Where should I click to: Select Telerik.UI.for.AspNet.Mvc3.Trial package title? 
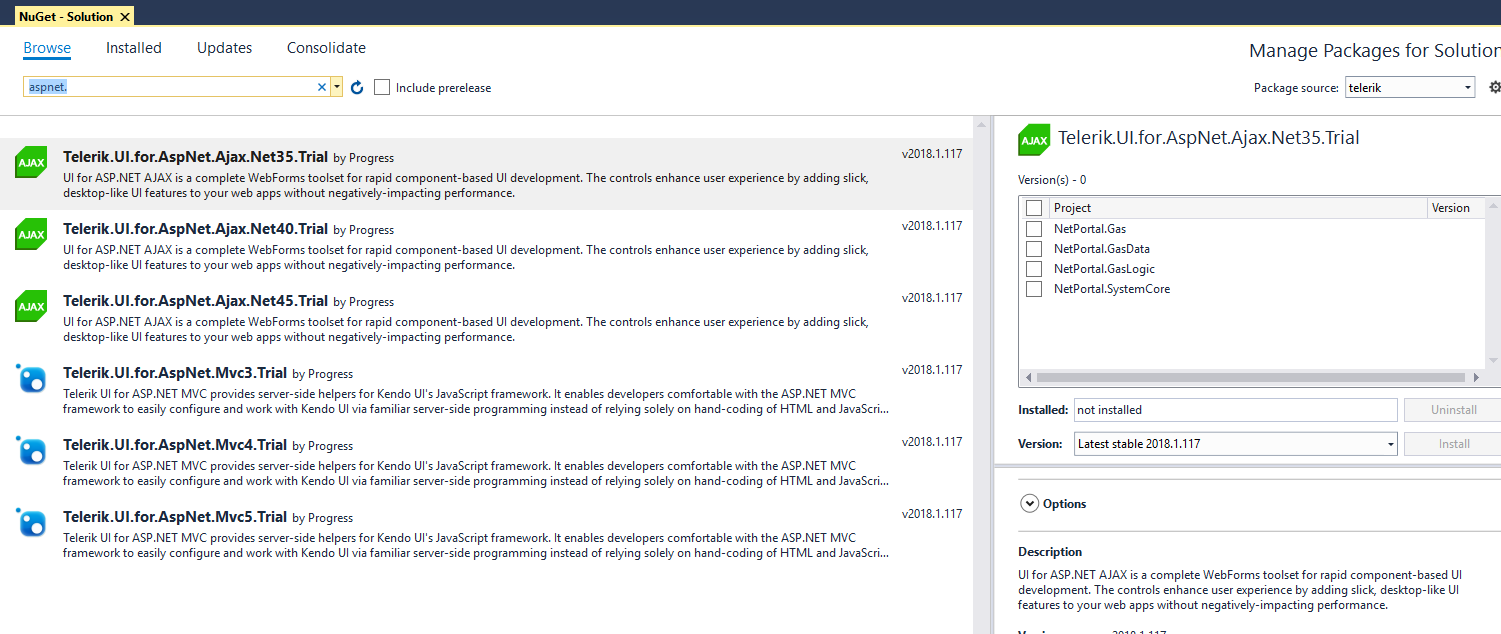point(175,372)
